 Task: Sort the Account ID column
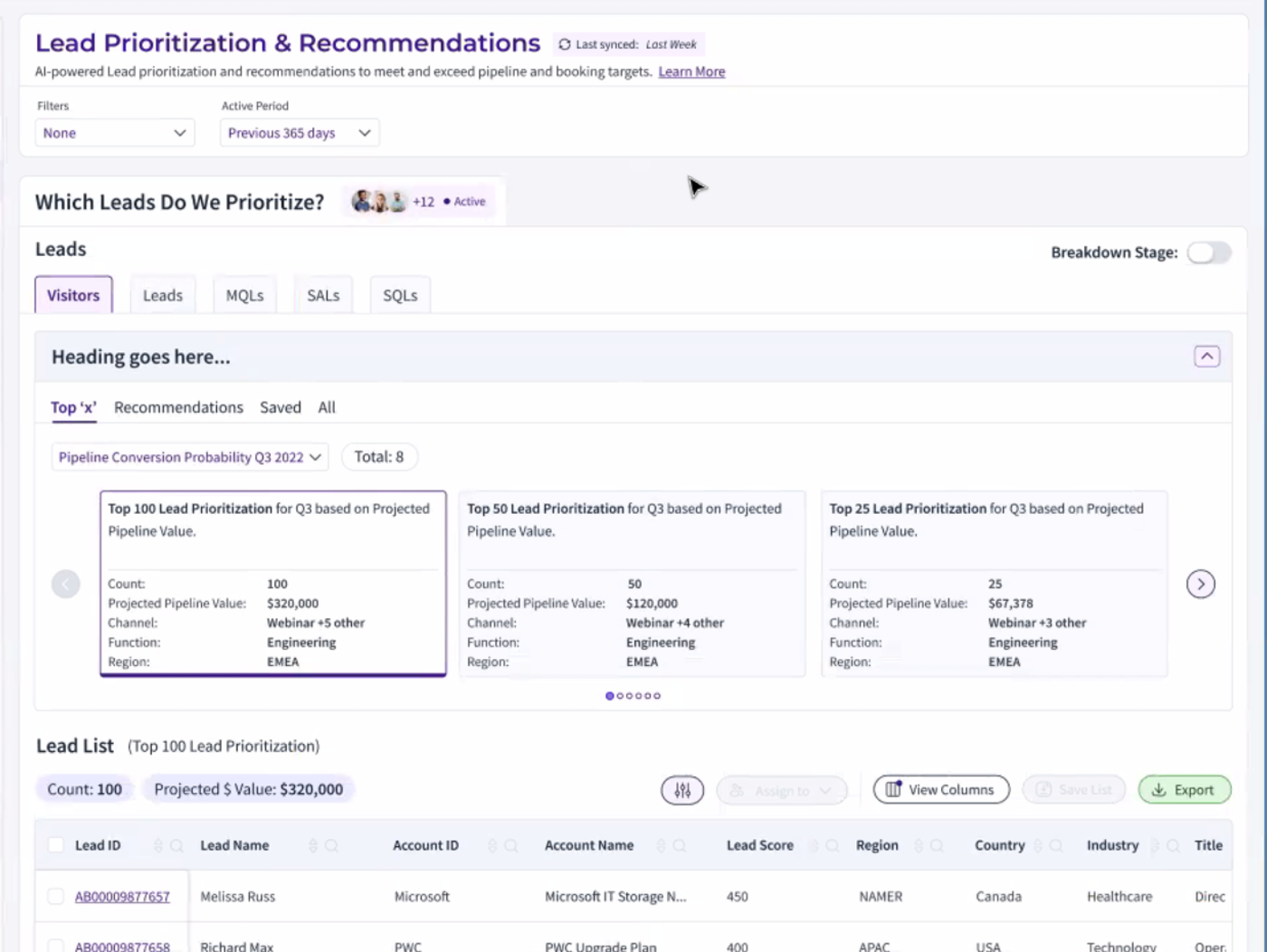[492, 845]
